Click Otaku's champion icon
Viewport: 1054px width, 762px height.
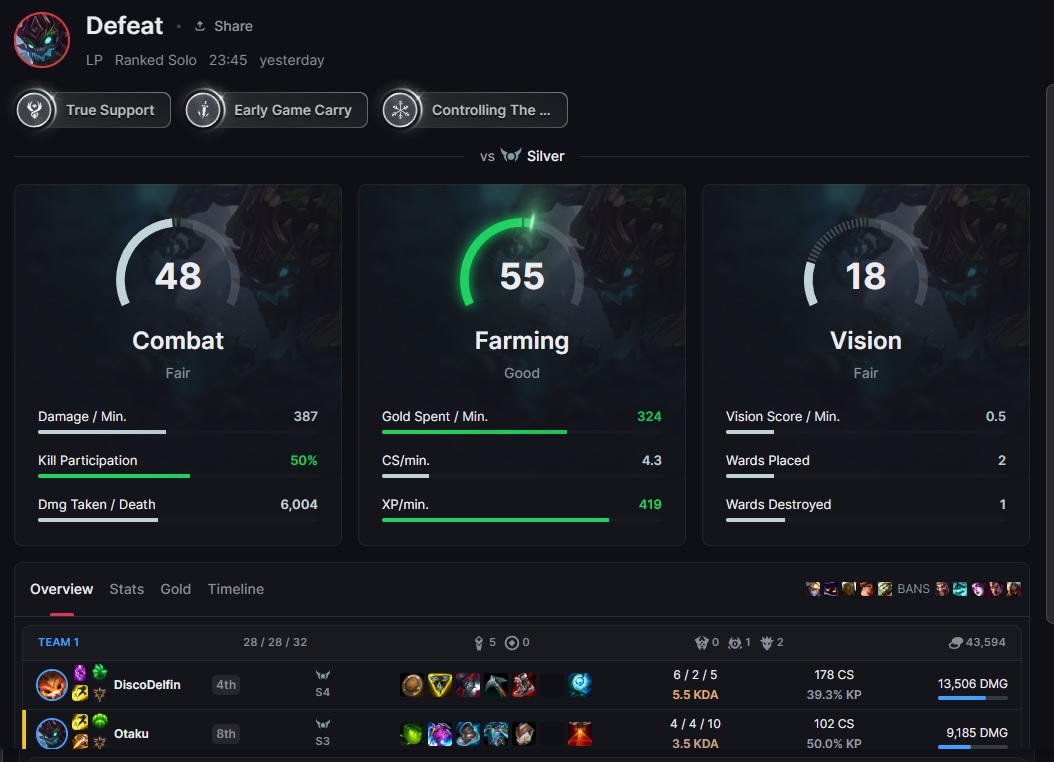click(51, 733)
